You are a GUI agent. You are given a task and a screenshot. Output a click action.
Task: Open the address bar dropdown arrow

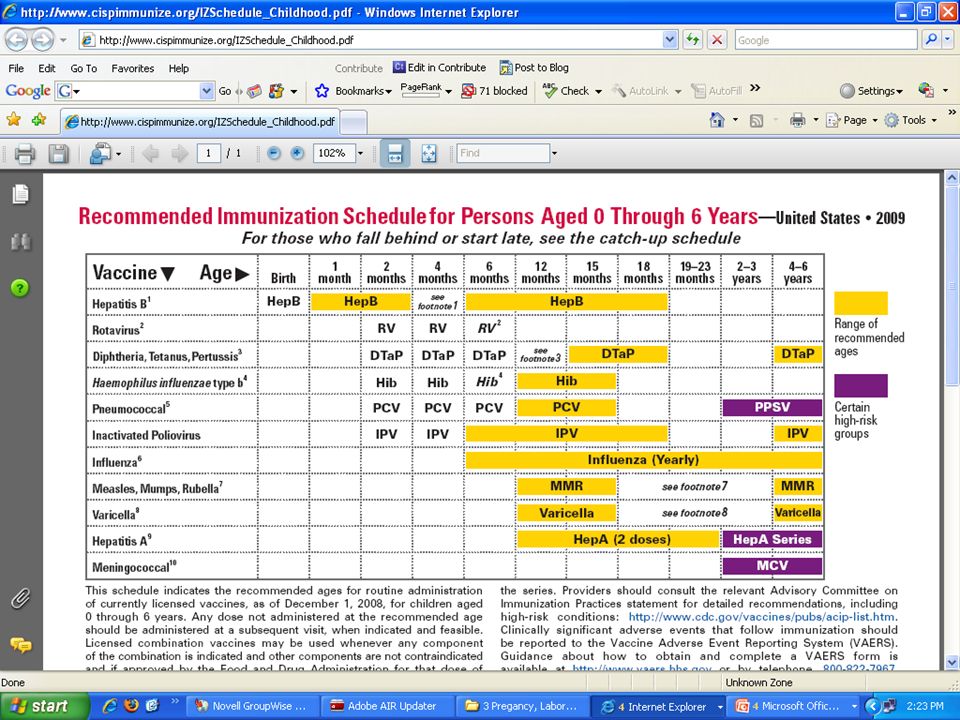click(669, 40)
